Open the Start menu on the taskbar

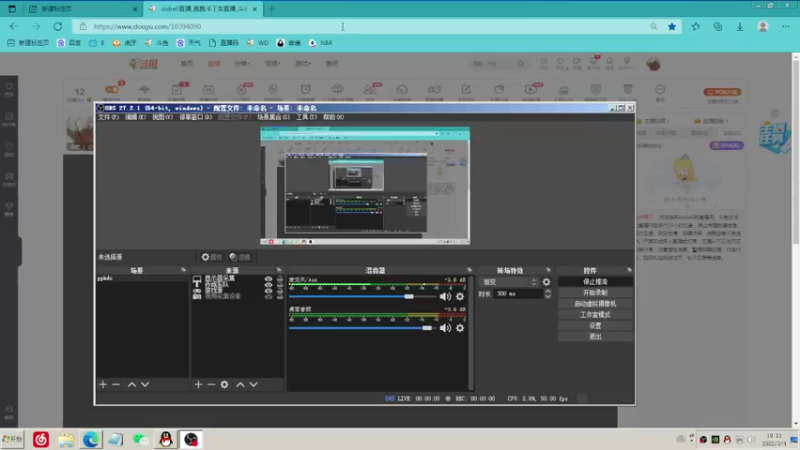13,439
